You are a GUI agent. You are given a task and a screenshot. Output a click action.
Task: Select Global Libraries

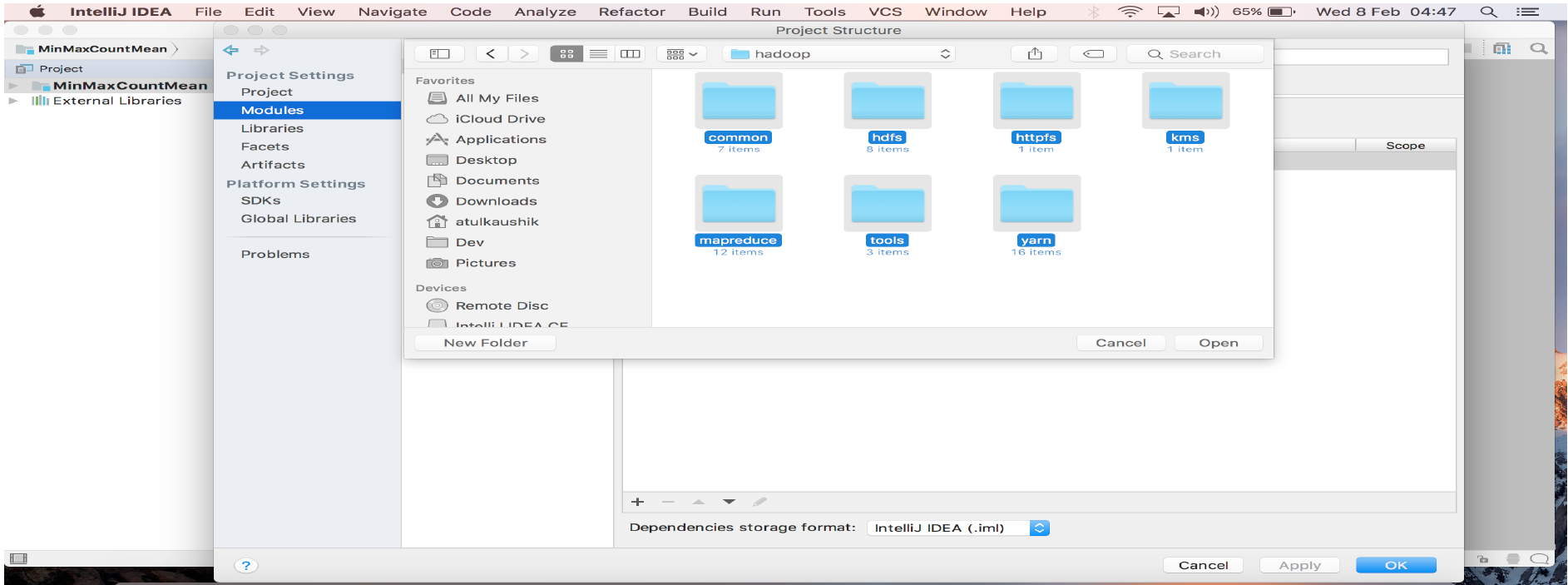[299, 220]
